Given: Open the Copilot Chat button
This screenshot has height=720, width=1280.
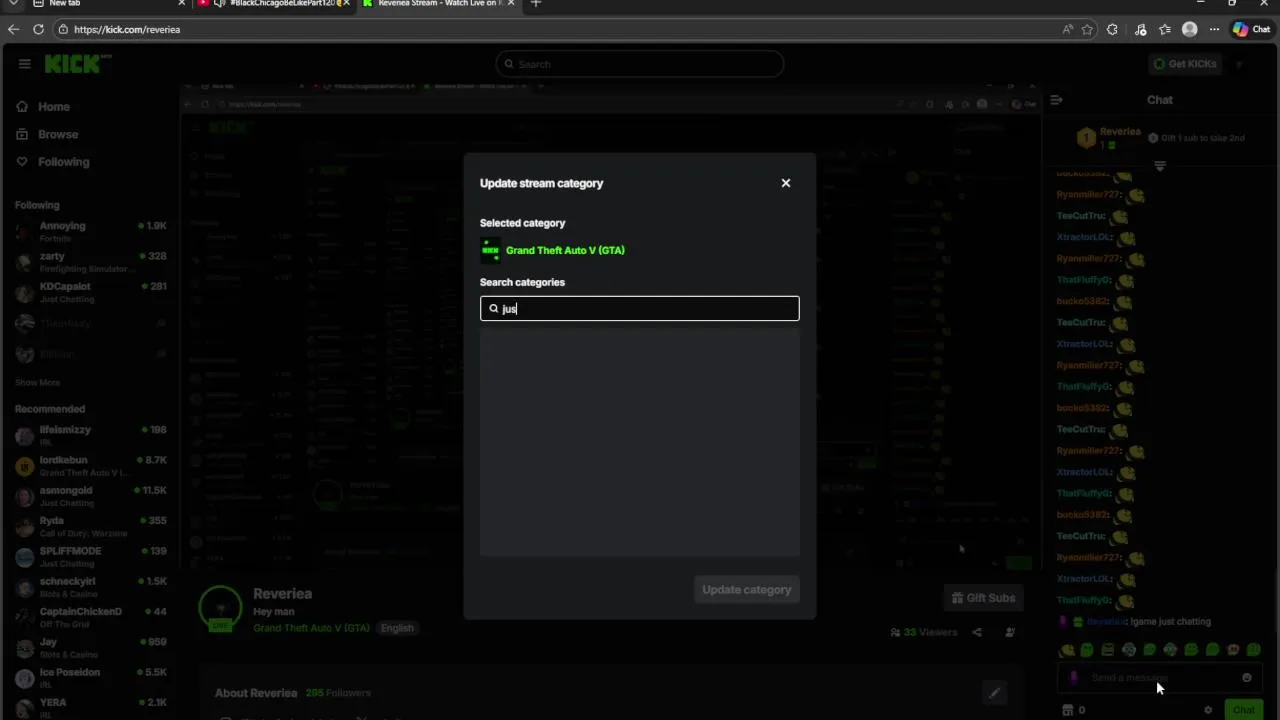Looking at the screenshot, I should tap(1251, 29).
